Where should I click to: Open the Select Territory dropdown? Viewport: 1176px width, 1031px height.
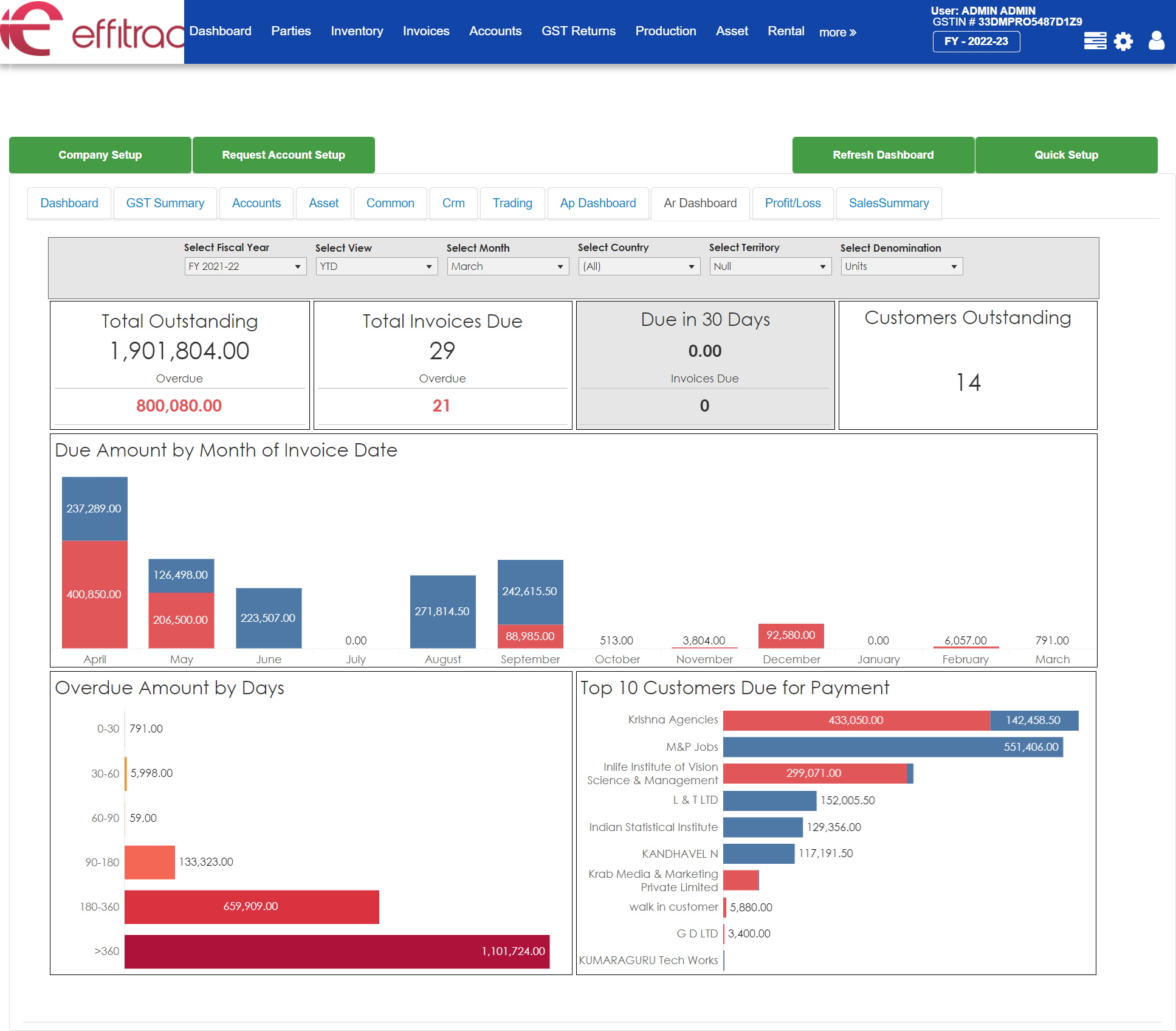coord(769,266)
